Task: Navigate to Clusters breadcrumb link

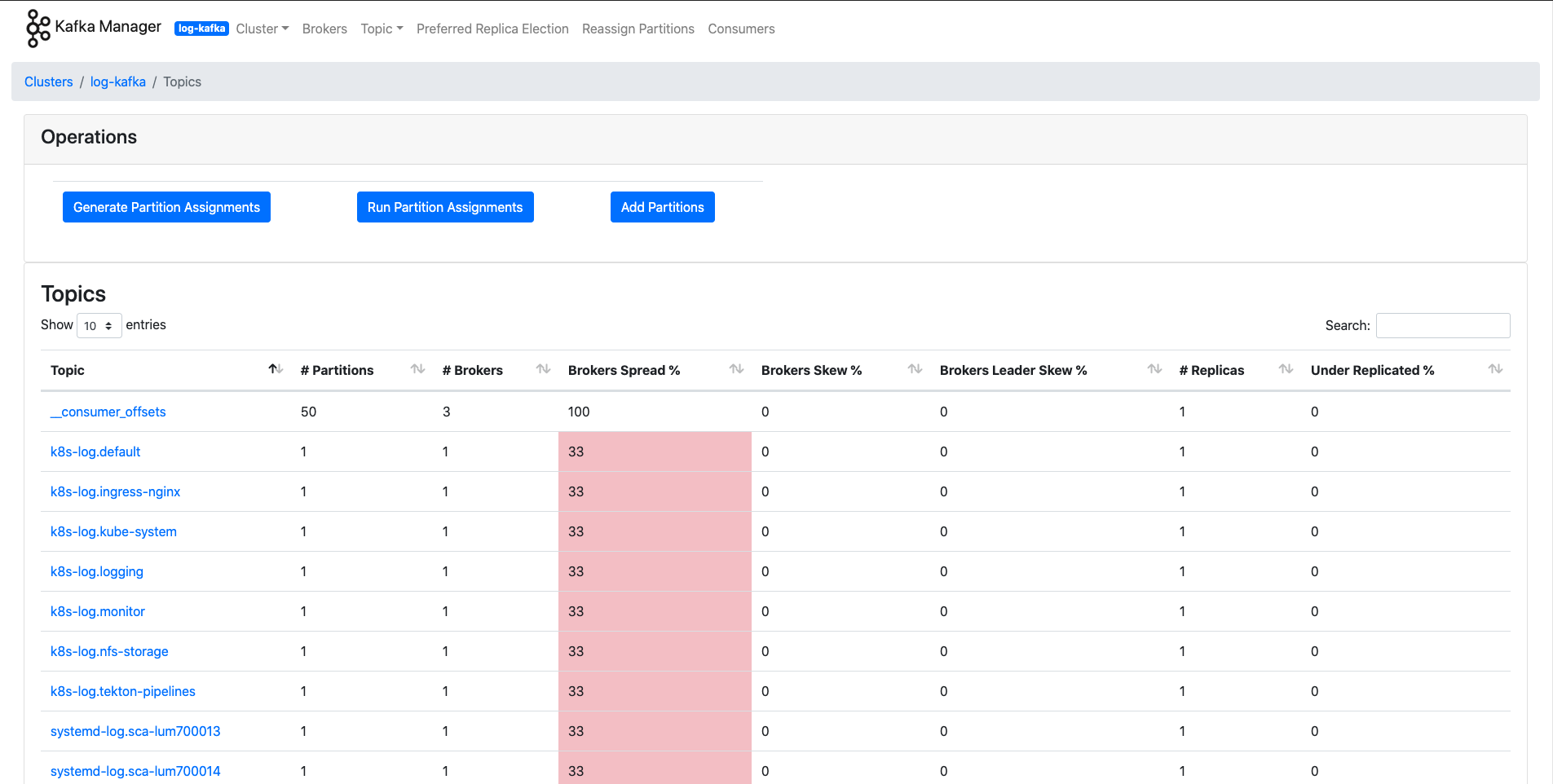Action: (48, 81)
